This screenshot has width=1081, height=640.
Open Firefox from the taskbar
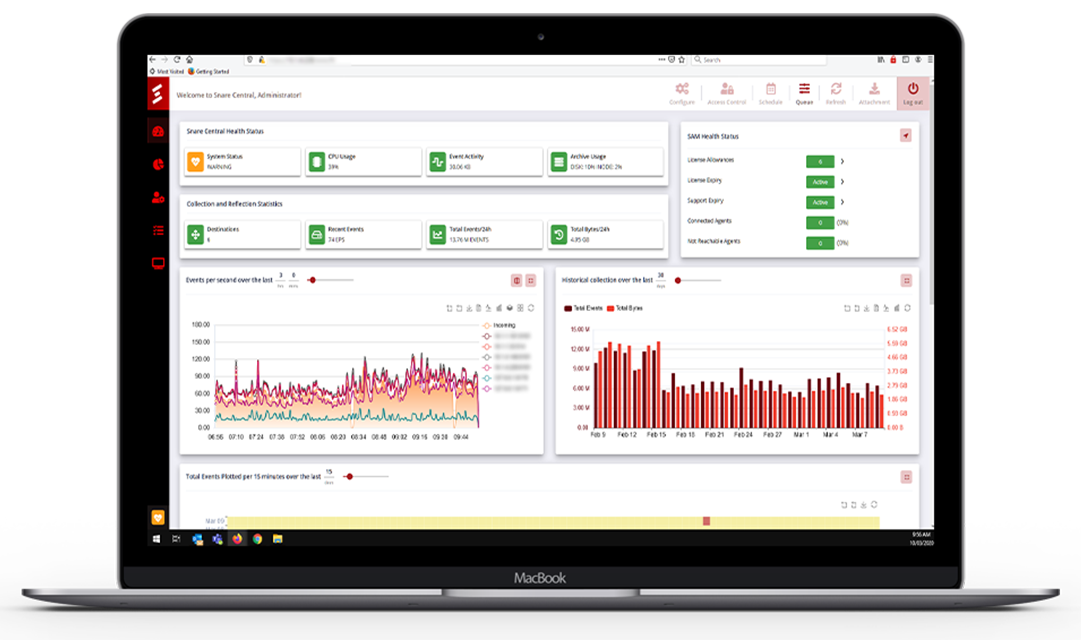click(x=237, y=539)
